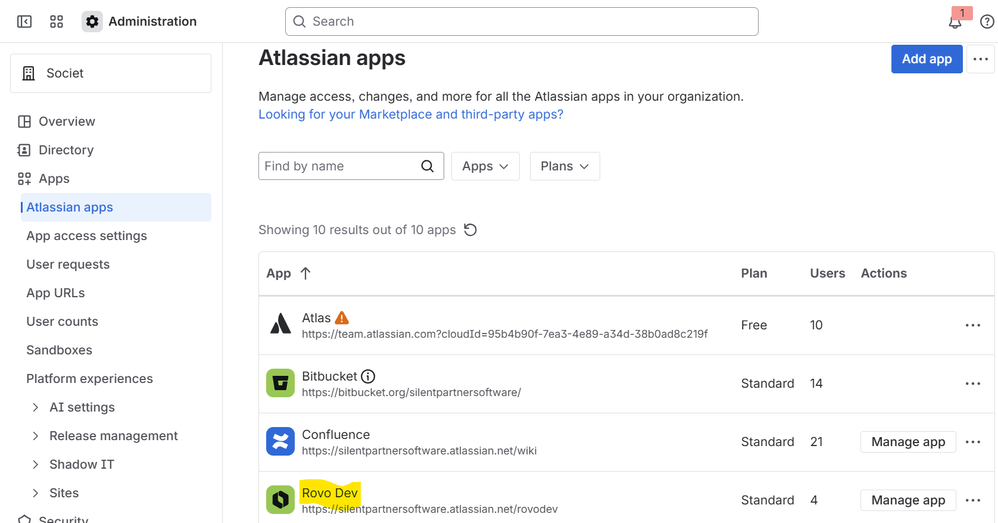Refresh the app results list
Screen dimensions: 998x523
tap(470, 230)
